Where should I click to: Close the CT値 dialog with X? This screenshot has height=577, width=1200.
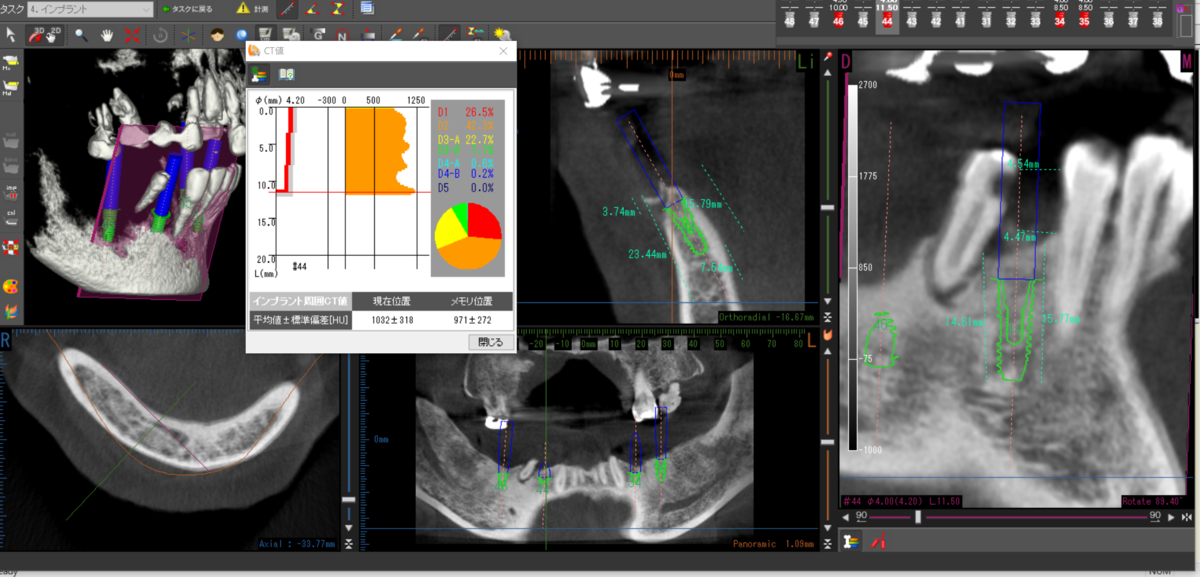pos(503,51)
